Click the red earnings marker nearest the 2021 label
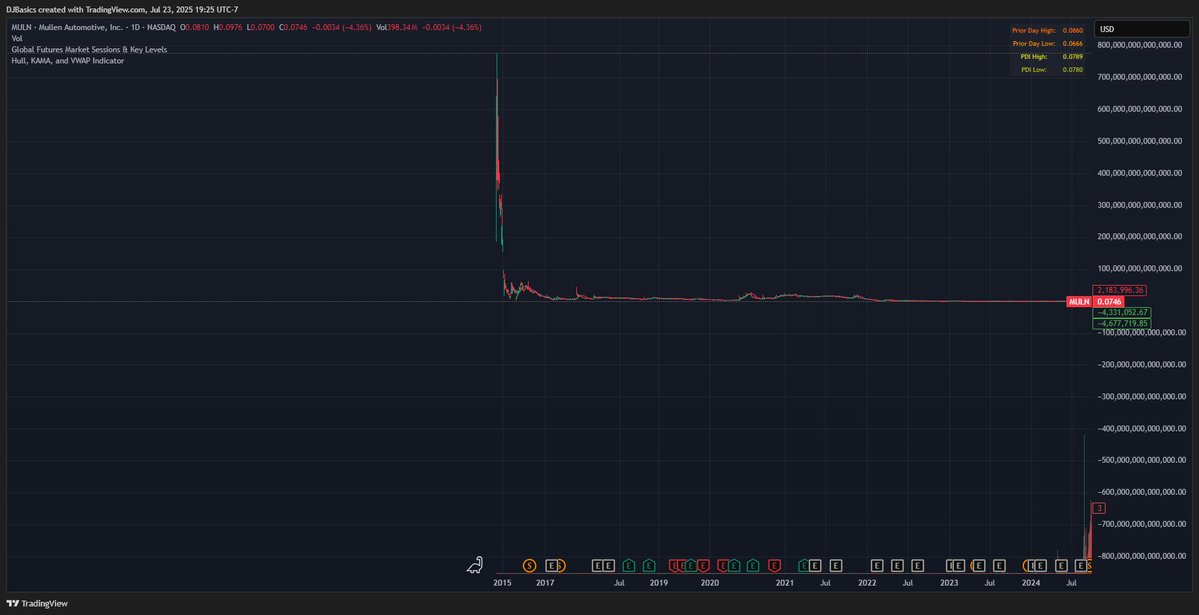1199x615 pixels. point(774,565)
